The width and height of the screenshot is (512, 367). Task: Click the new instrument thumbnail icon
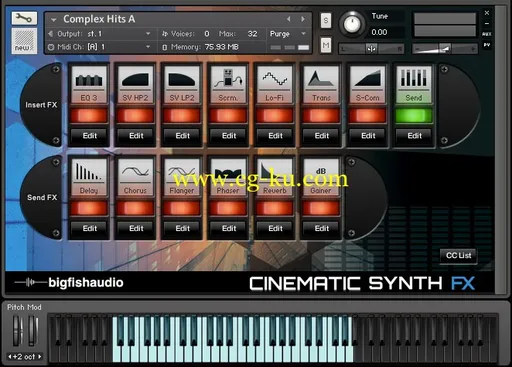(24, 41)
